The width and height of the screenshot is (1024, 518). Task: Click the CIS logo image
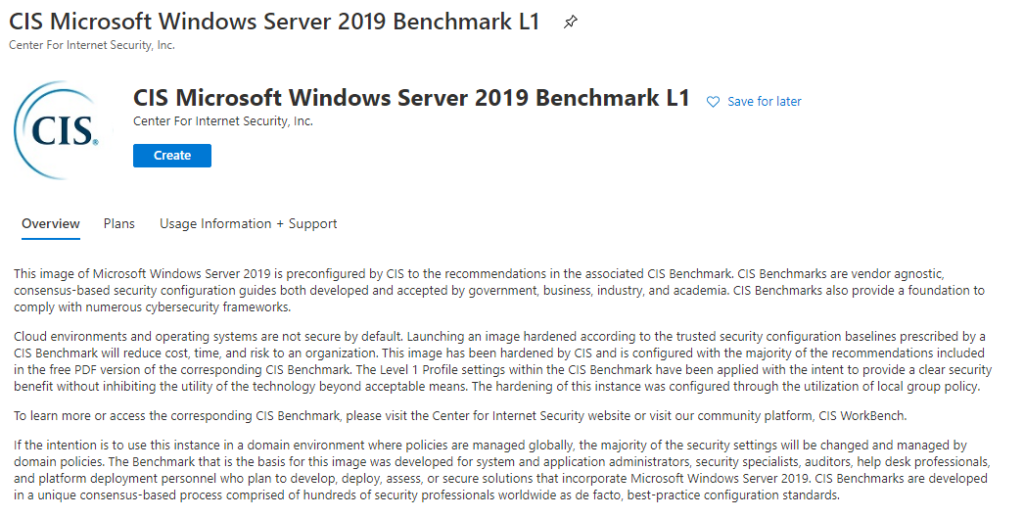click(x=61, y=131)
